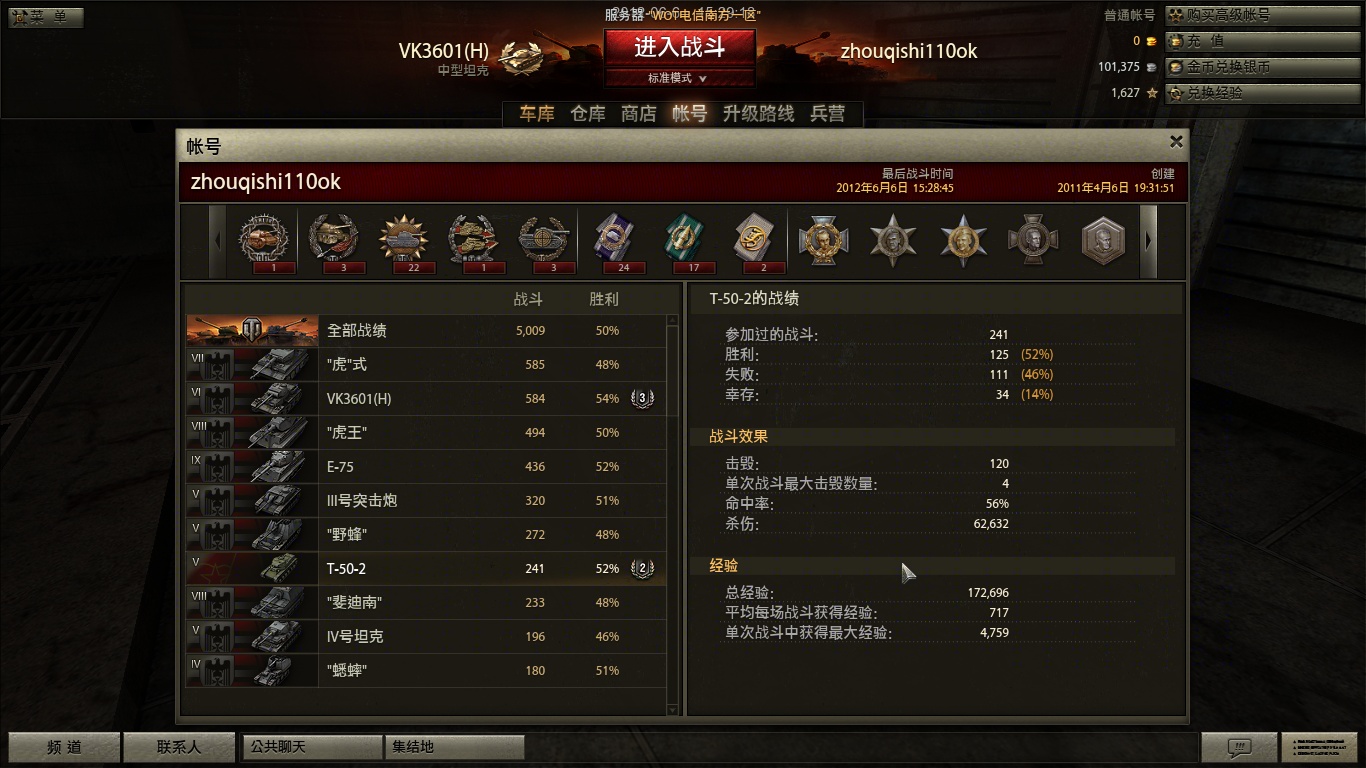Select the 全部战绩 overall stats row
1366x768 pixels.
tap(426, 330)
